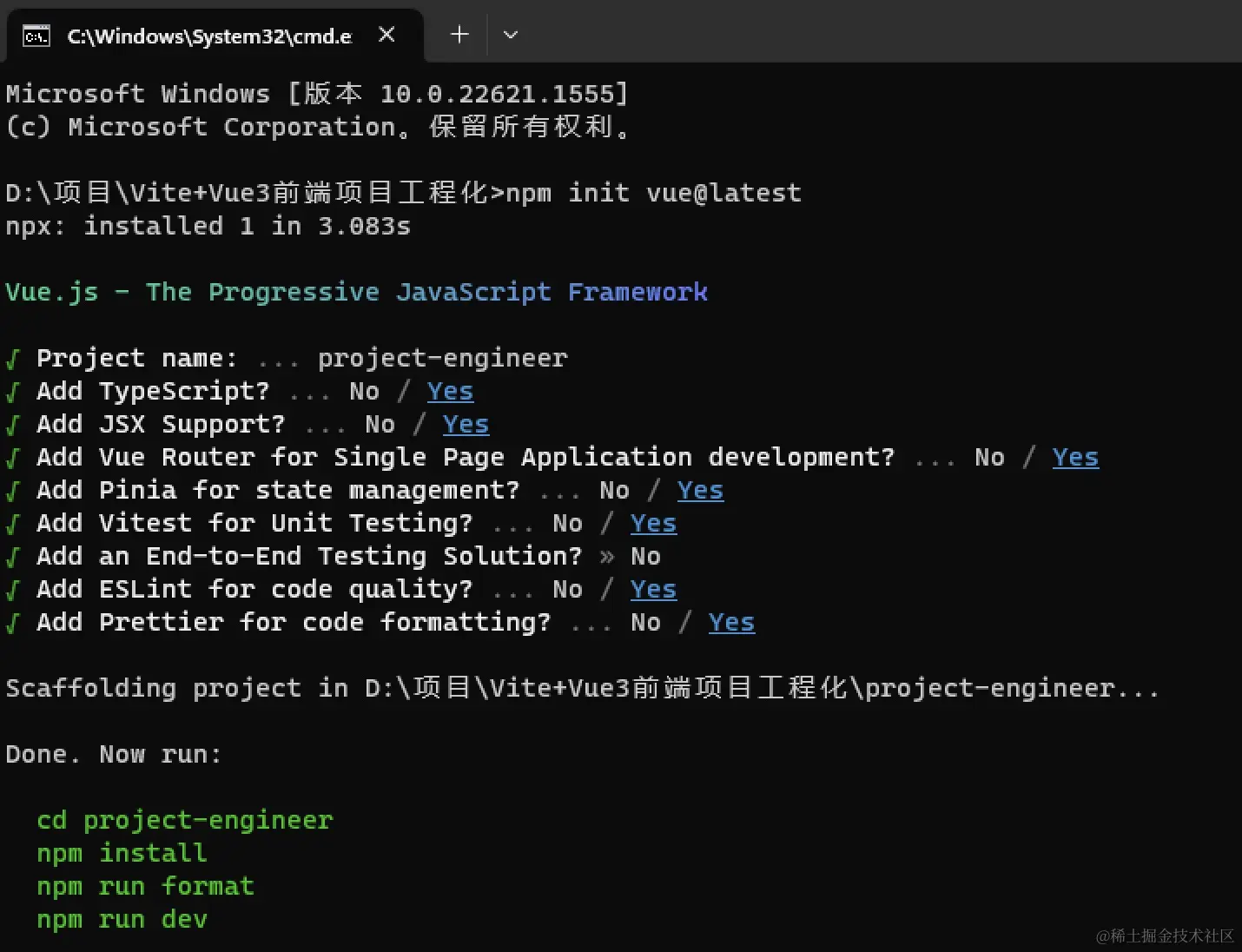
Task: Click the cmd icon in the terminal tab
Action: coord(36,36)
